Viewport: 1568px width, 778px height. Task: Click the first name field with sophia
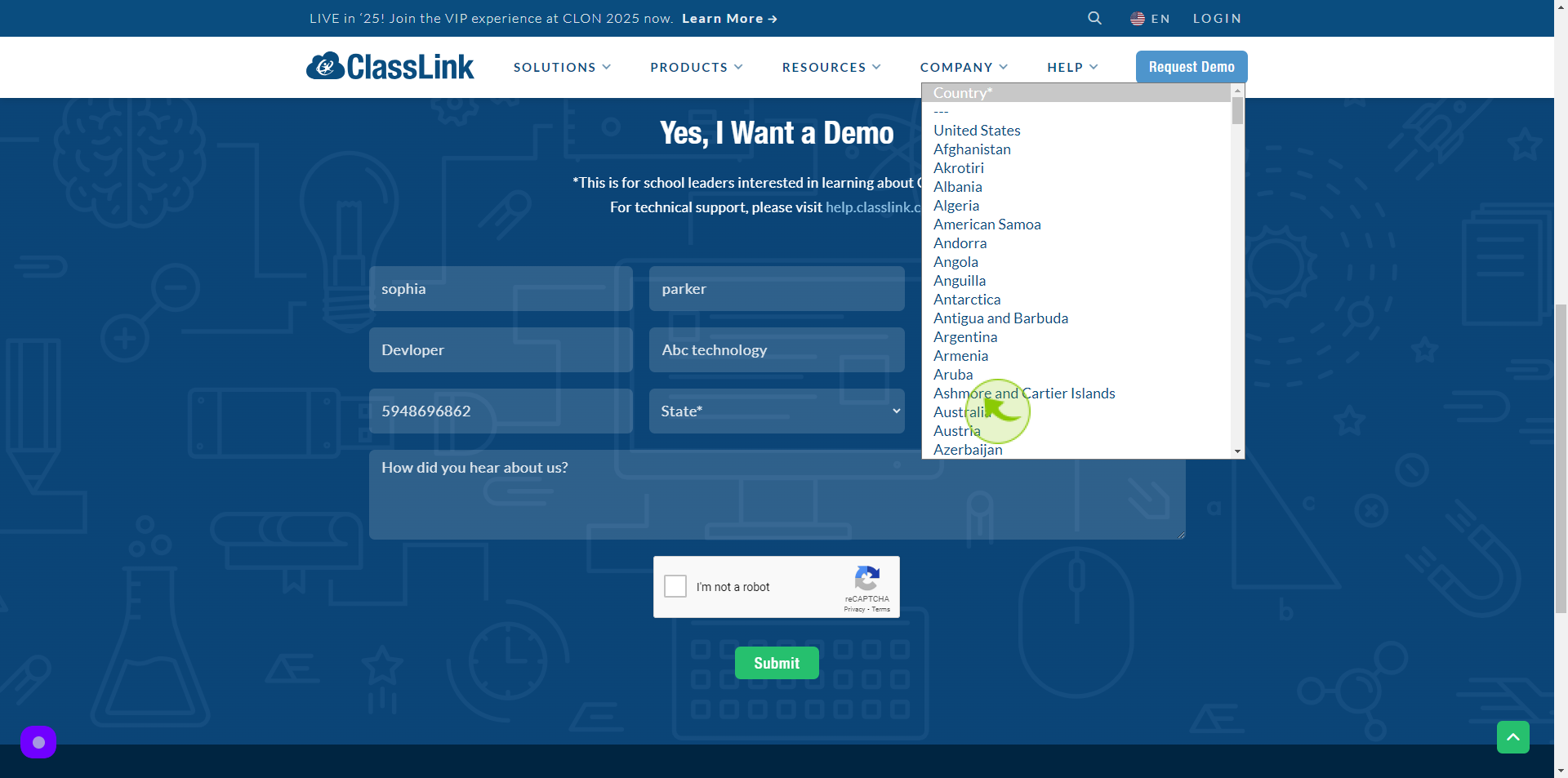click(x=501, y=288)
